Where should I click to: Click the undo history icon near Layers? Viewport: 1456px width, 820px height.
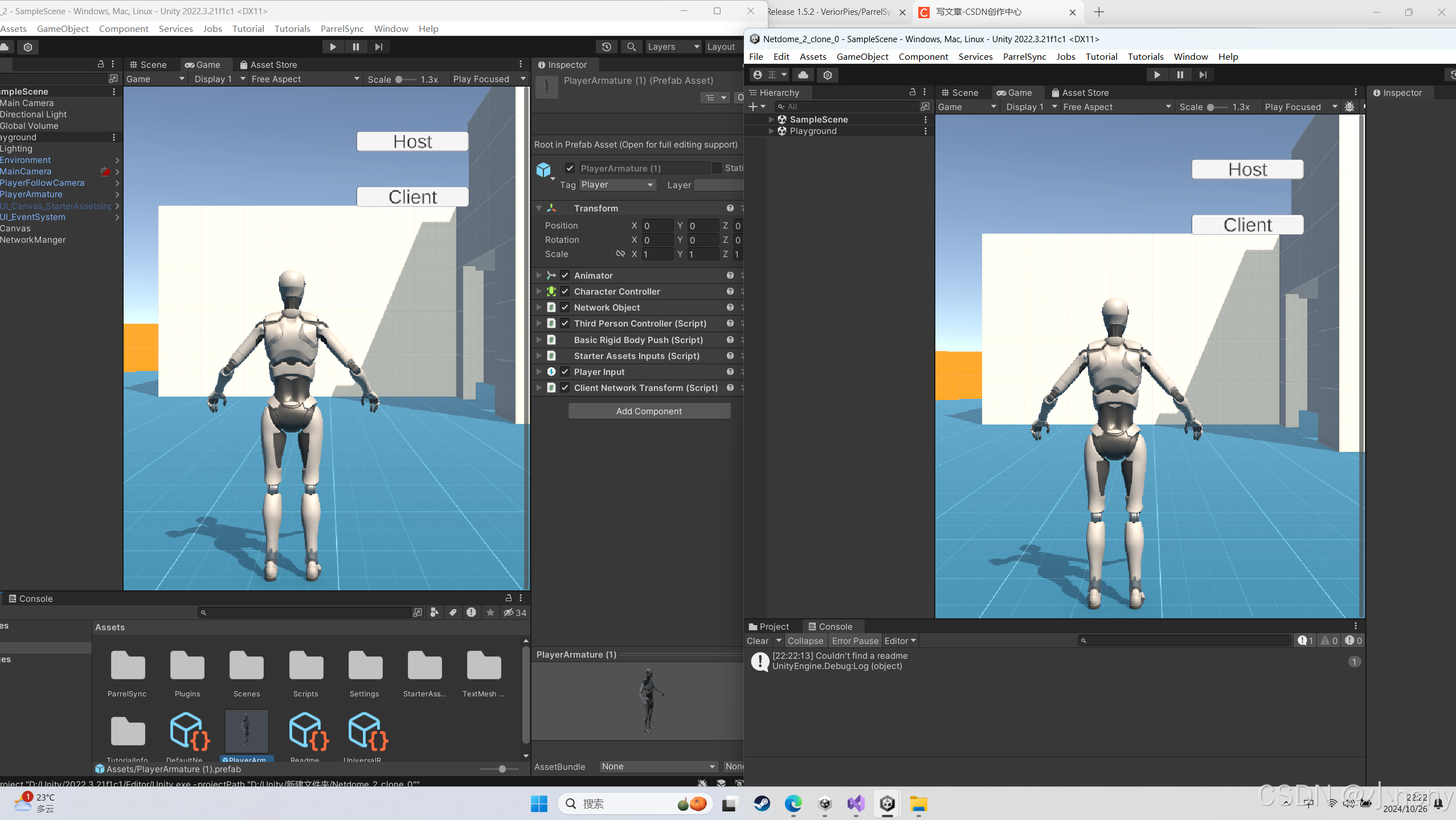pyautogui.click(x=607, y=47)
